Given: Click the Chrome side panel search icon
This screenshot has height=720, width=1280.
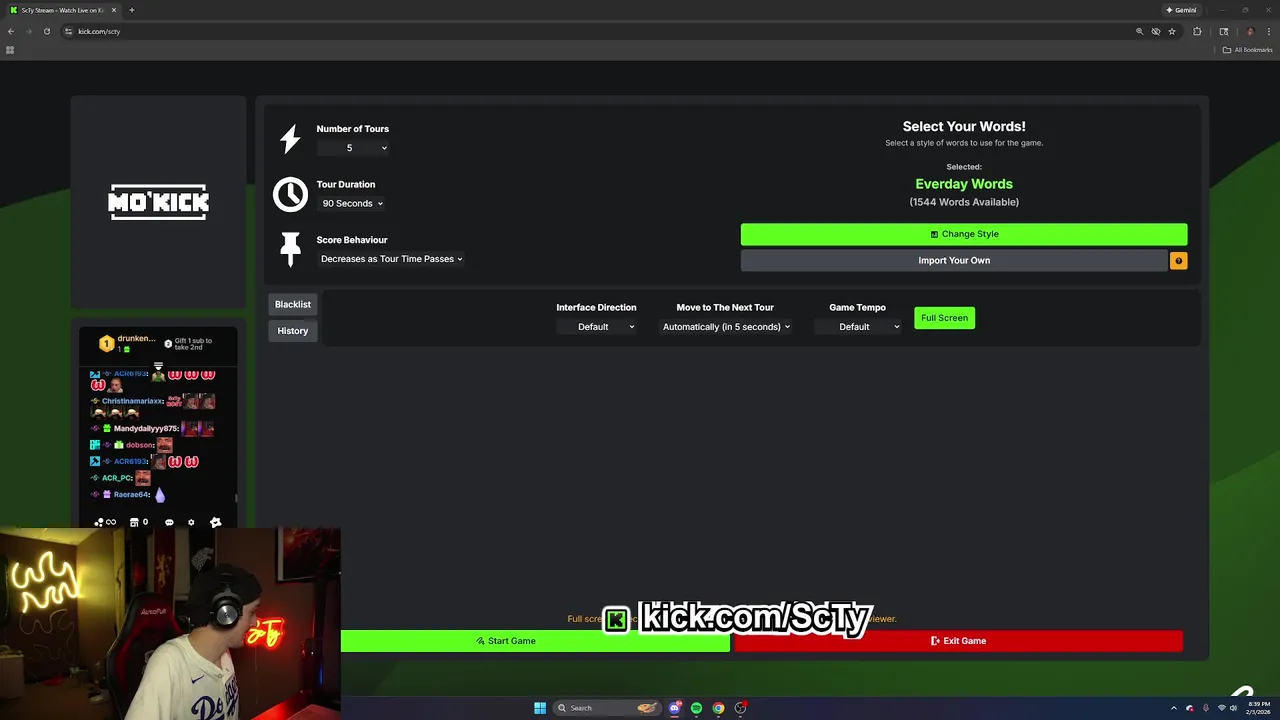Looking at the screenshot, I should pos(1224,31).
